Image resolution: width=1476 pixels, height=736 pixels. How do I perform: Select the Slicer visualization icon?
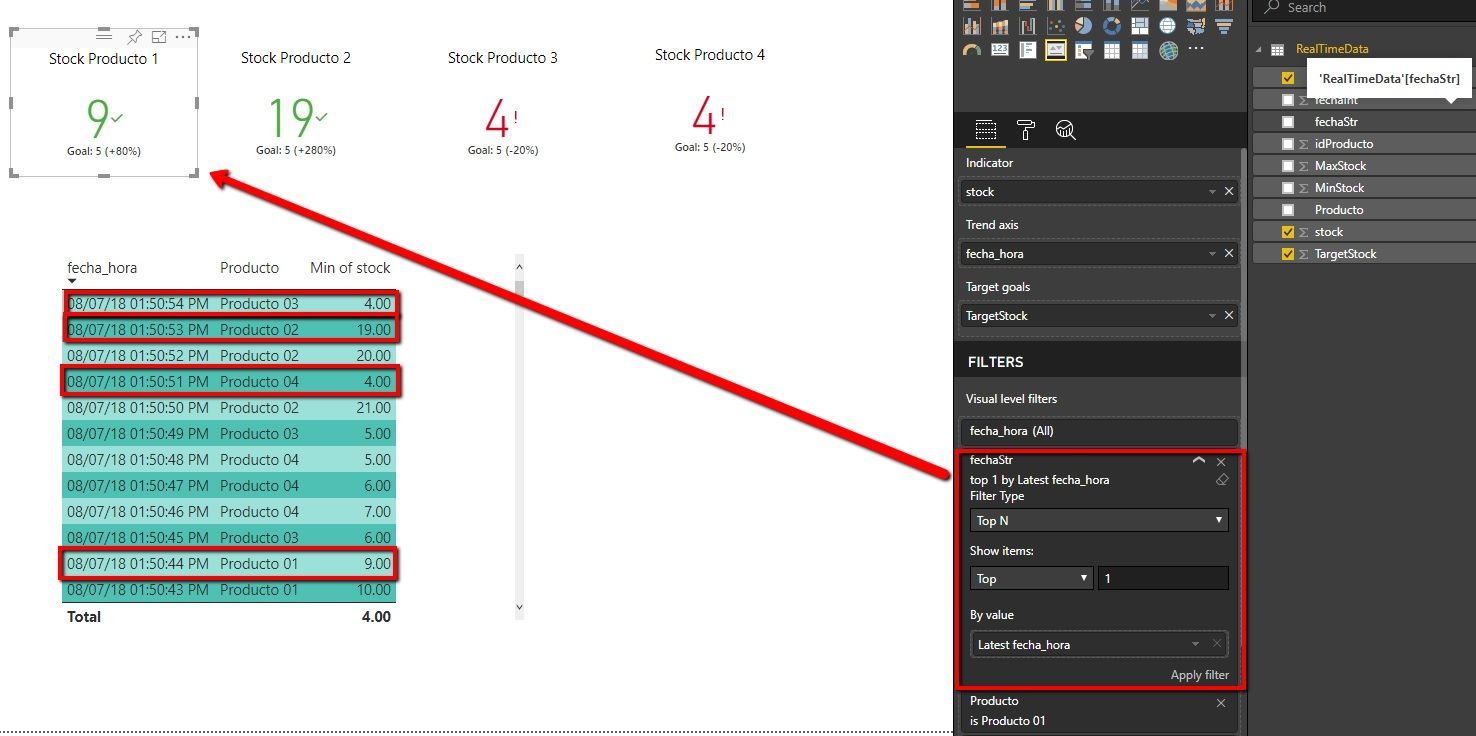point(1084,50)
